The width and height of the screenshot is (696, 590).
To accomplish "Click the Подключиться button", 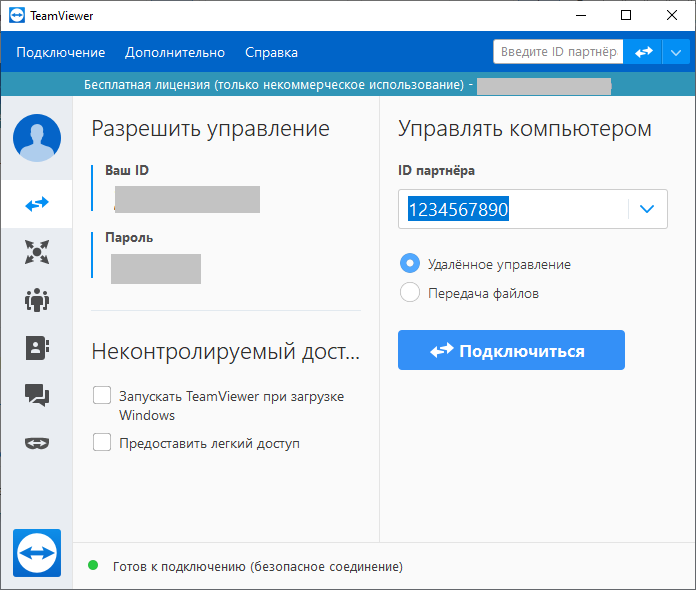I will click(x=511, y=350).
